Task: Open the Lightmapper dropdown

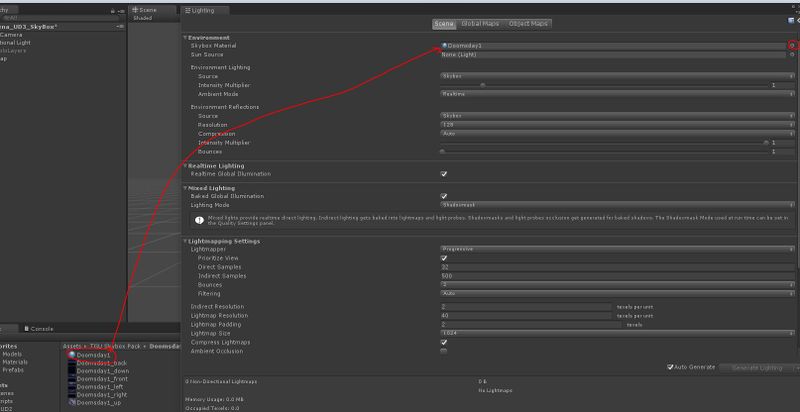Action: 617,249
